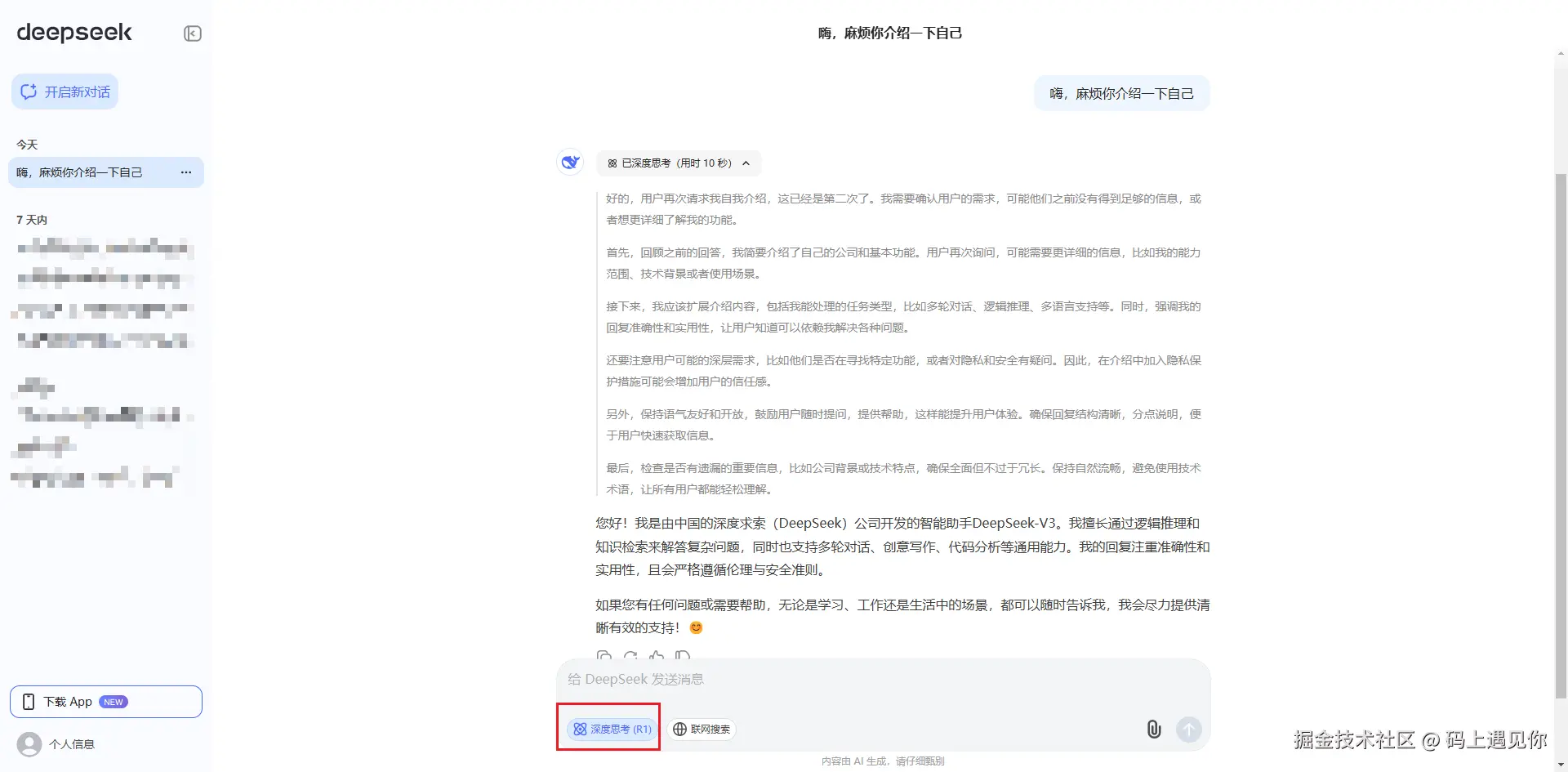The width and height of the screenshot is (1568, 772).
Task: Click the scrollbar up arrow at the top right
Action: click(x=1561, y=54)
